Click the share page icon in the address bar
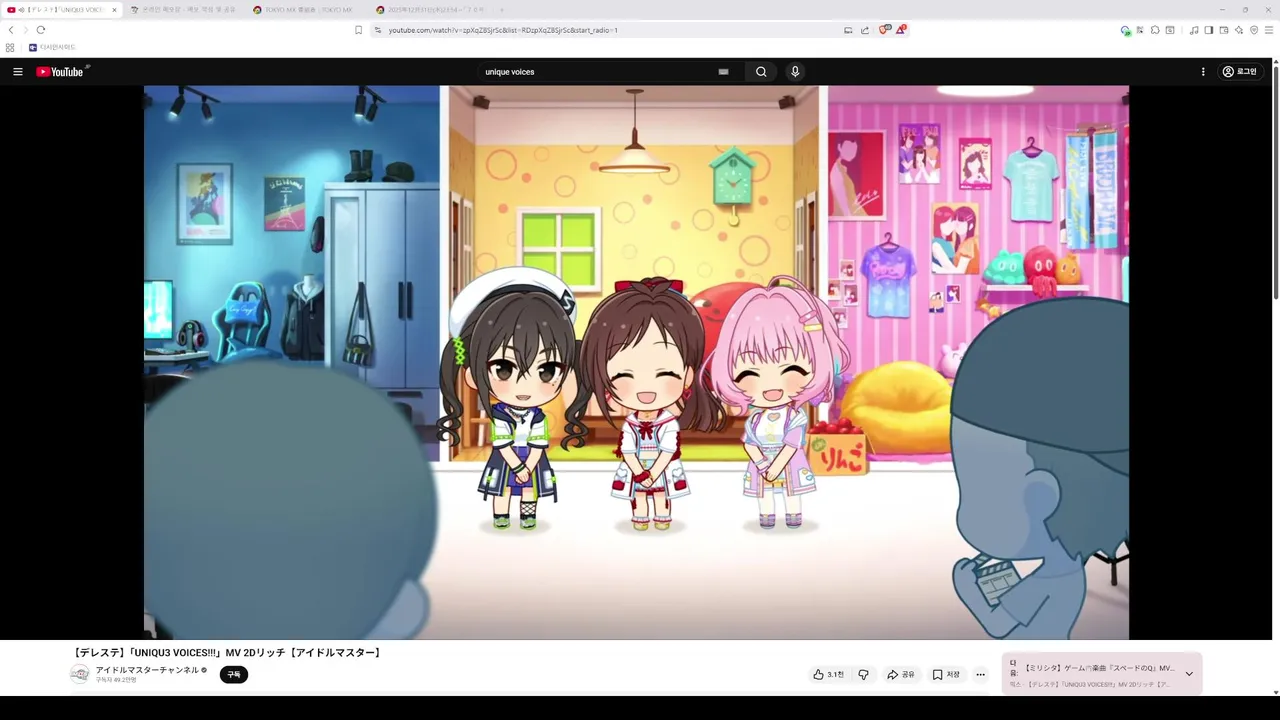The height and width of the screenshot is (720, 1280). 865,30
